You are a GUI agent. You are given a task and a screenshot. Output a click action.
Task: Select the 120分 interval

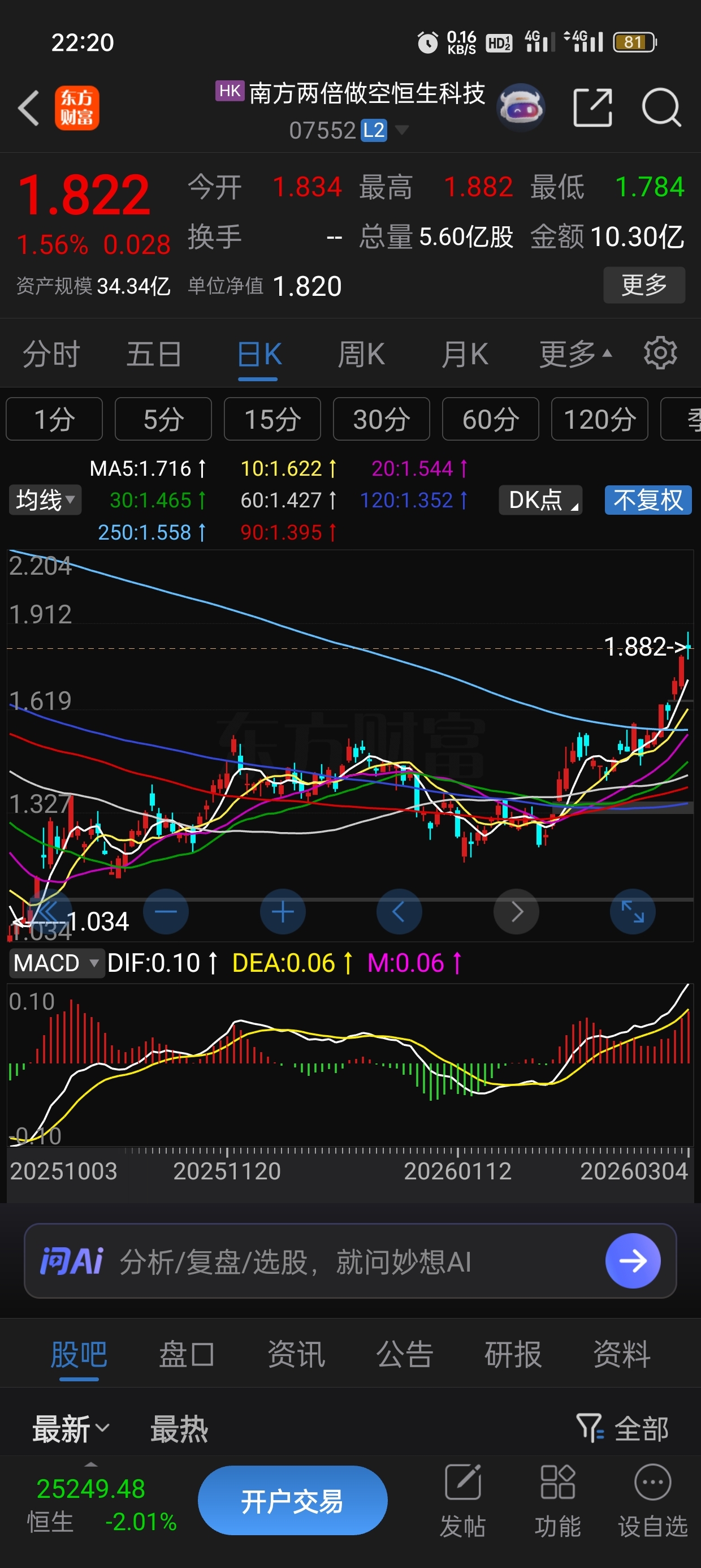pyautogui.click(x=599, y=419)
